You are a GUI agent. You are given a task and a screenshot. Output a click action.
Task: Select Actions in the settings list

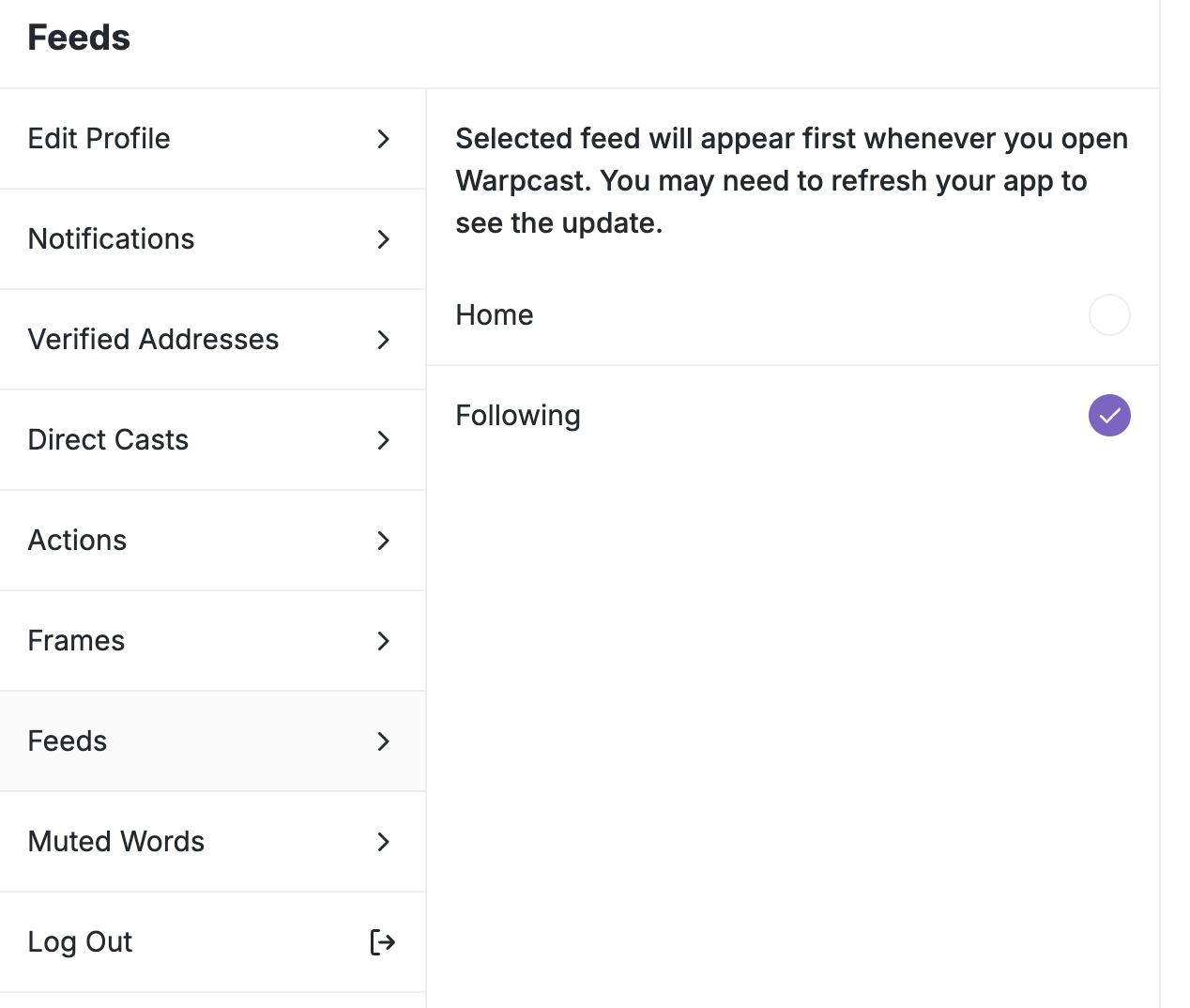(78, 541)
